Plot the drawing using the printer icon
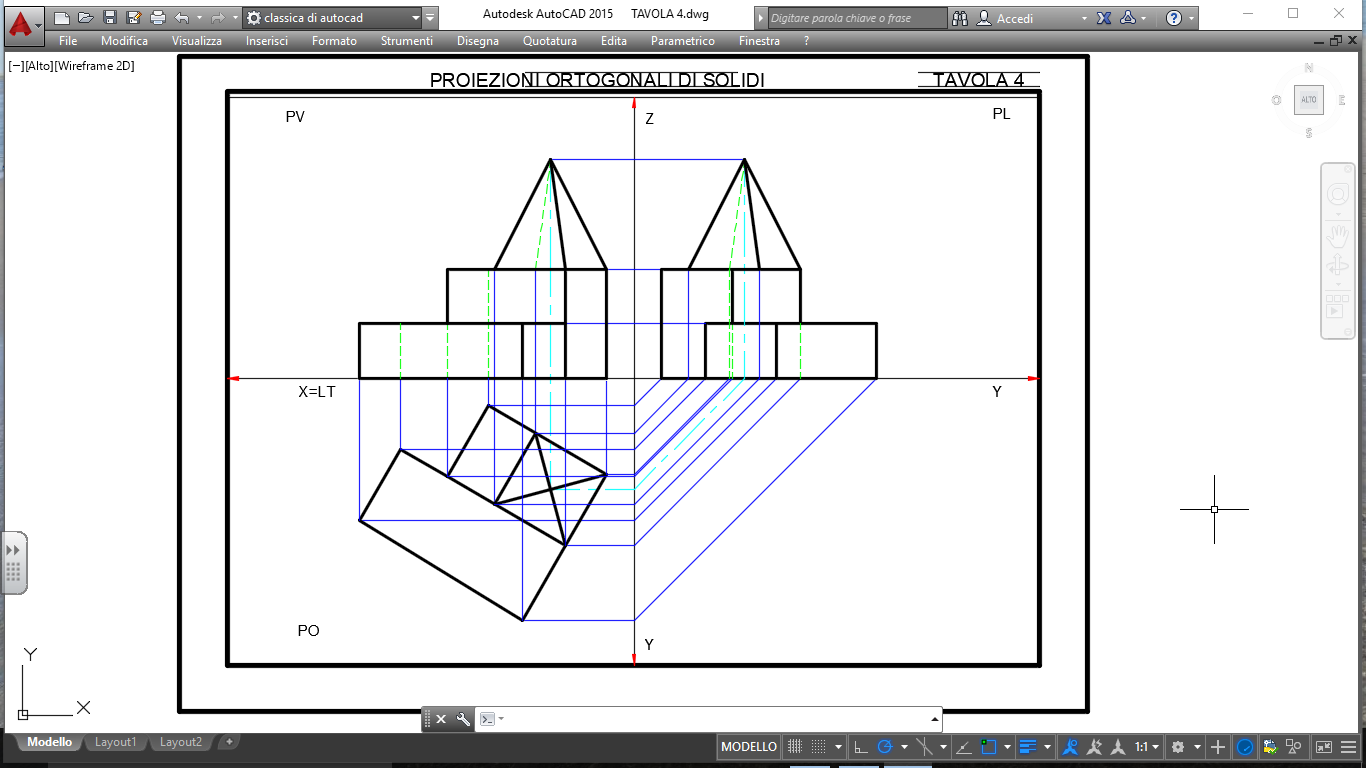Image resolution: width=1366 pixels, height=768 pixels. click(x=158, y=18)
